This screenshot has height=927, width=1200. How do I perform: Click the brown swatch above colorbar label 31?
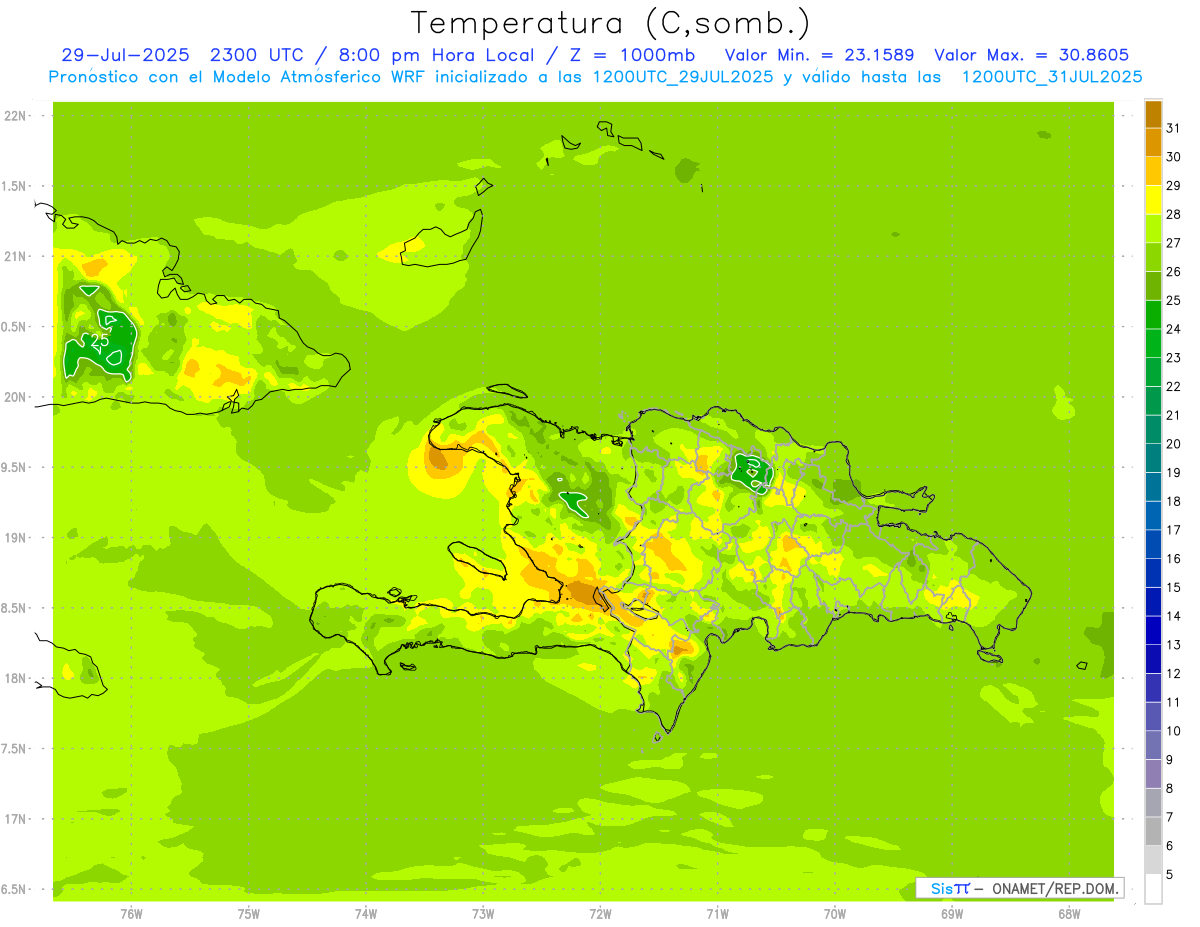[1153, 114]
